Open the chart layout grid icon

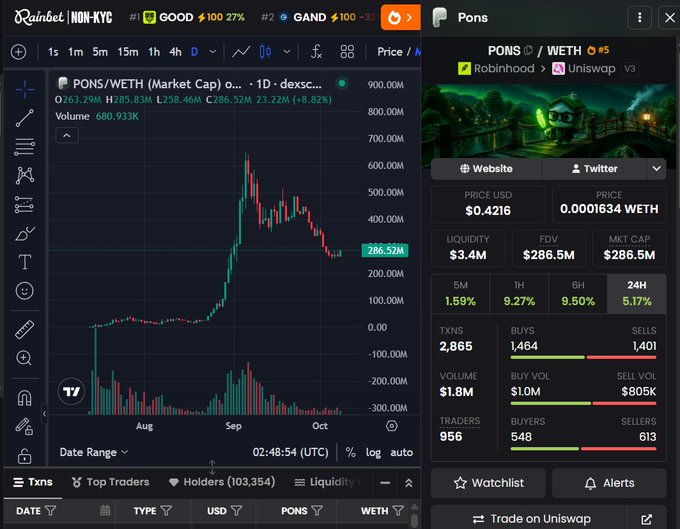tap(347, 52)
